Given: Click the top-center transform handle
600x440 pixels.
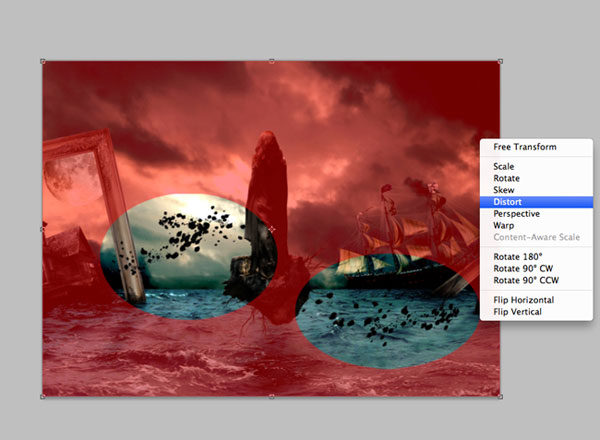Looking at the screenshot, I should pos(271,61).
